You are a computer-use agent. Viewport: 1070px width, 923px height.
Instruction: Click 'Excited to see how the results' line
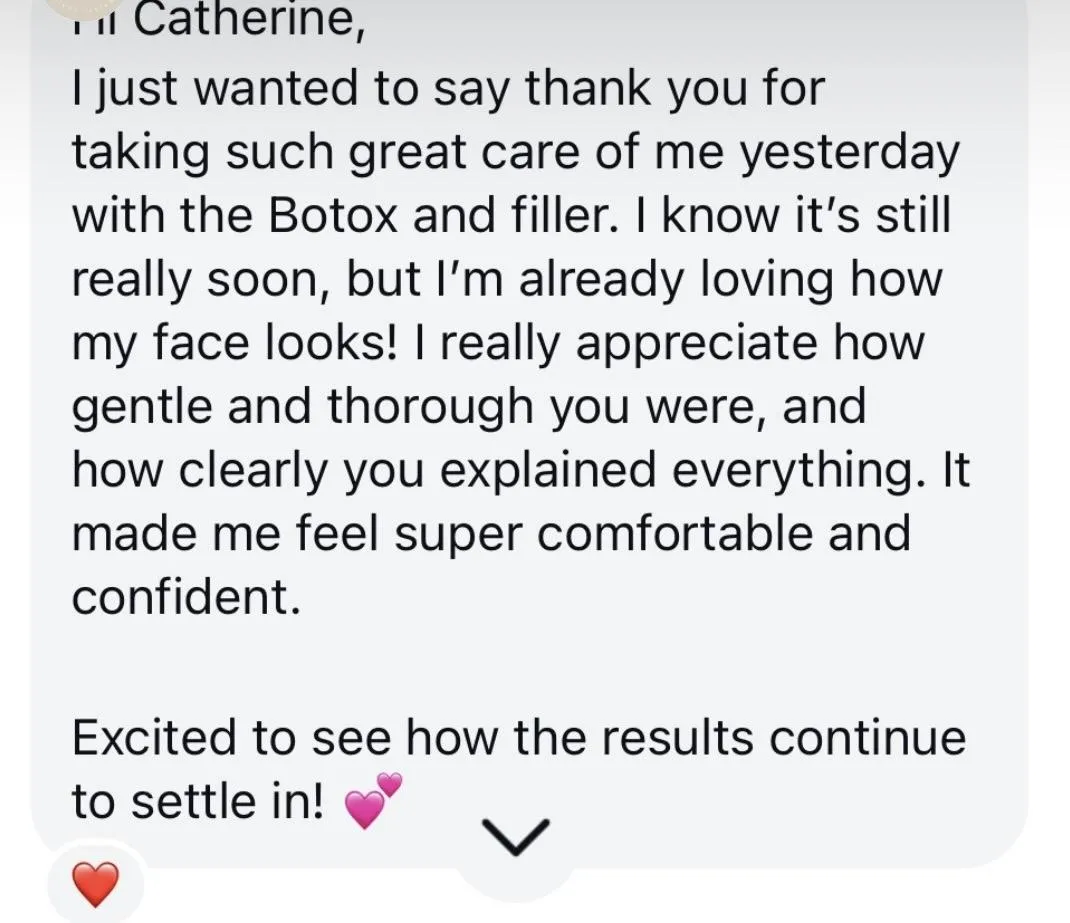tap(518, 738)
